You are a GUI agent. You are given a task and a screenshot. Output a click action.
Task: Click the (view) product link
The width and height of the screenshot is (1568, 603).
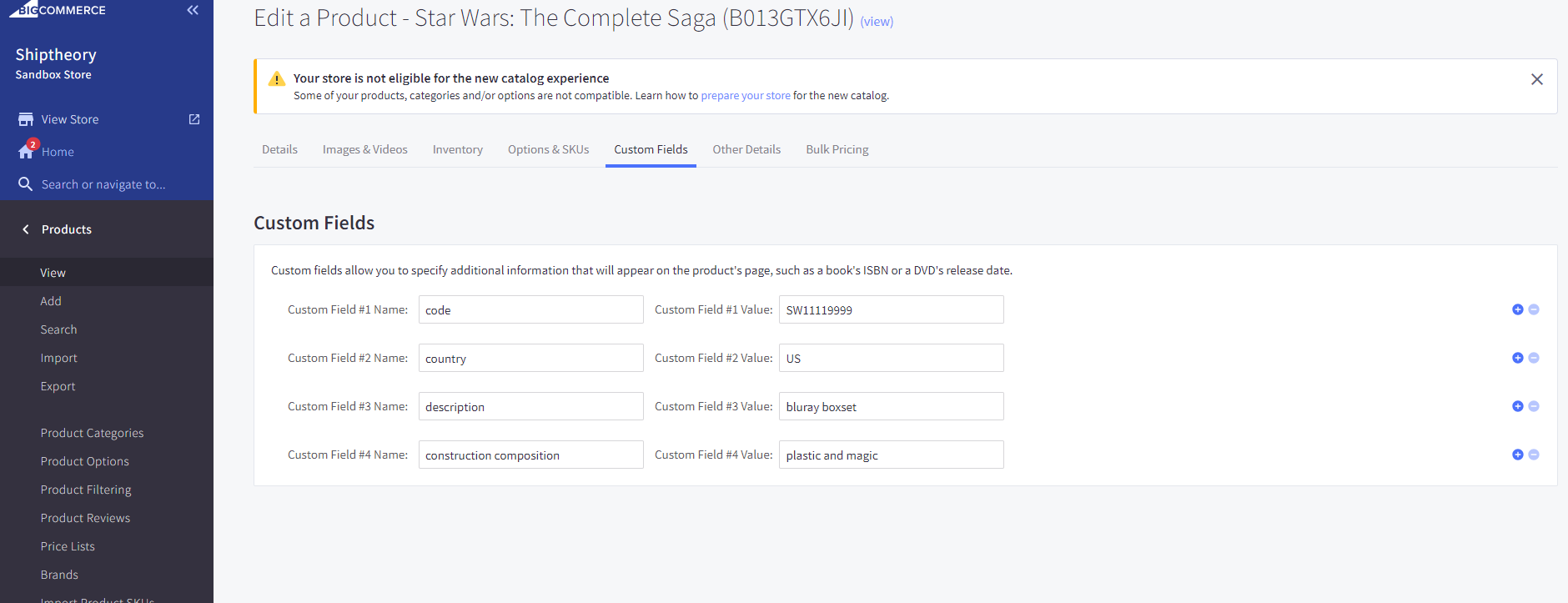point(877,22)
